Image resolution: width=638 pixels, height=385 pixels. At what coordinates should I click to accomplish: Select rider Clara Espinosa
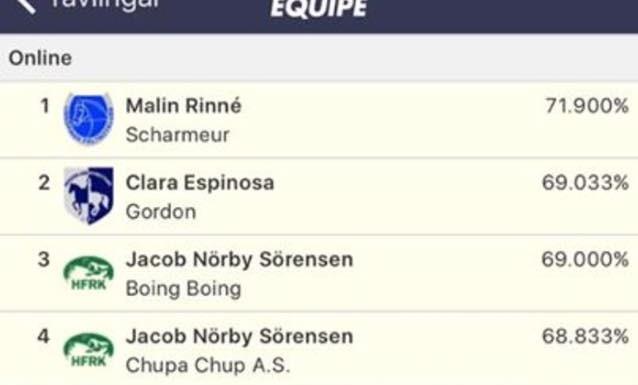200,182
